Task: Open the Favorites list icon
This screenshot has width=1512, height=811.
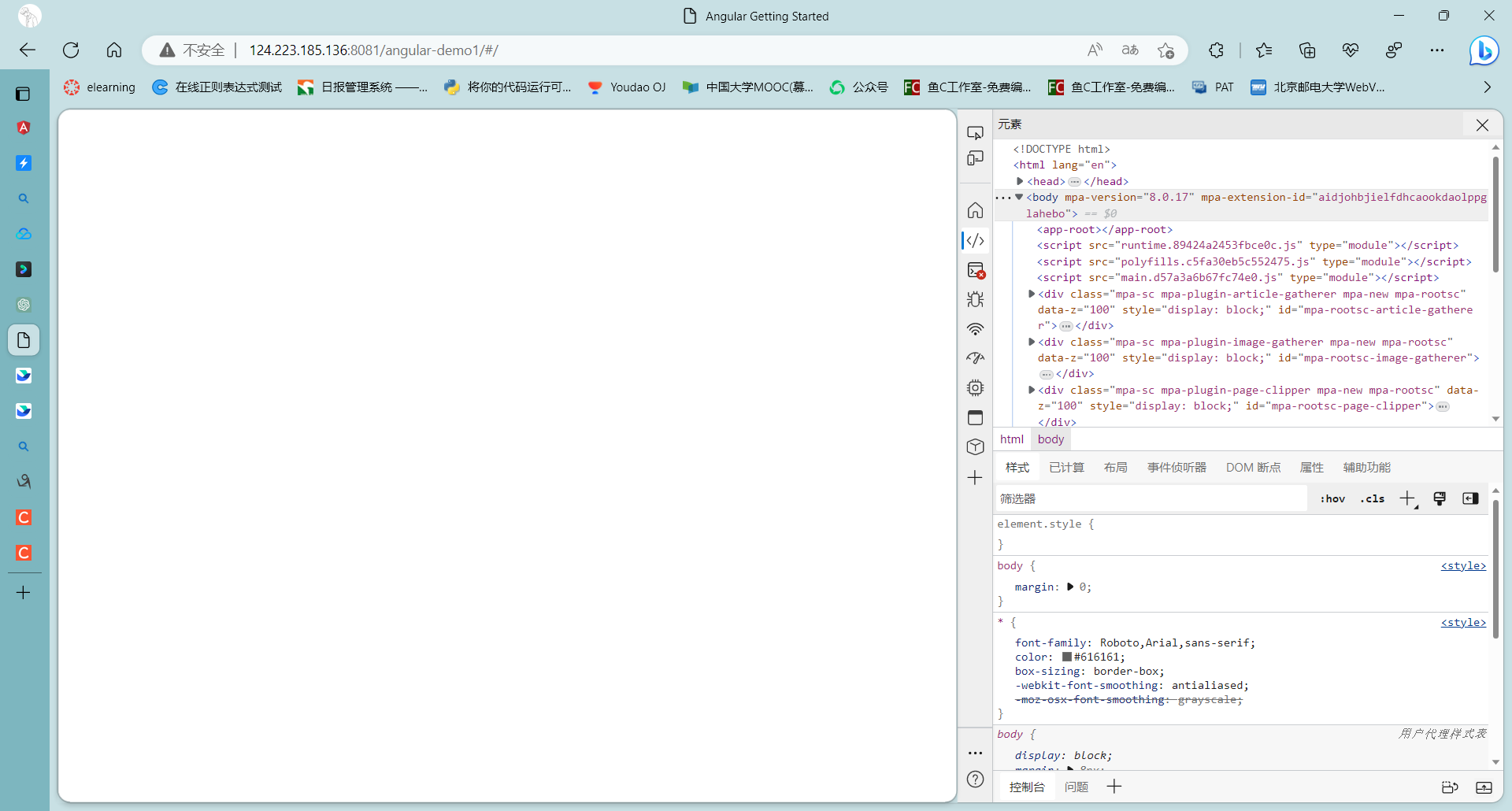Action: [x=1264, y=50]
